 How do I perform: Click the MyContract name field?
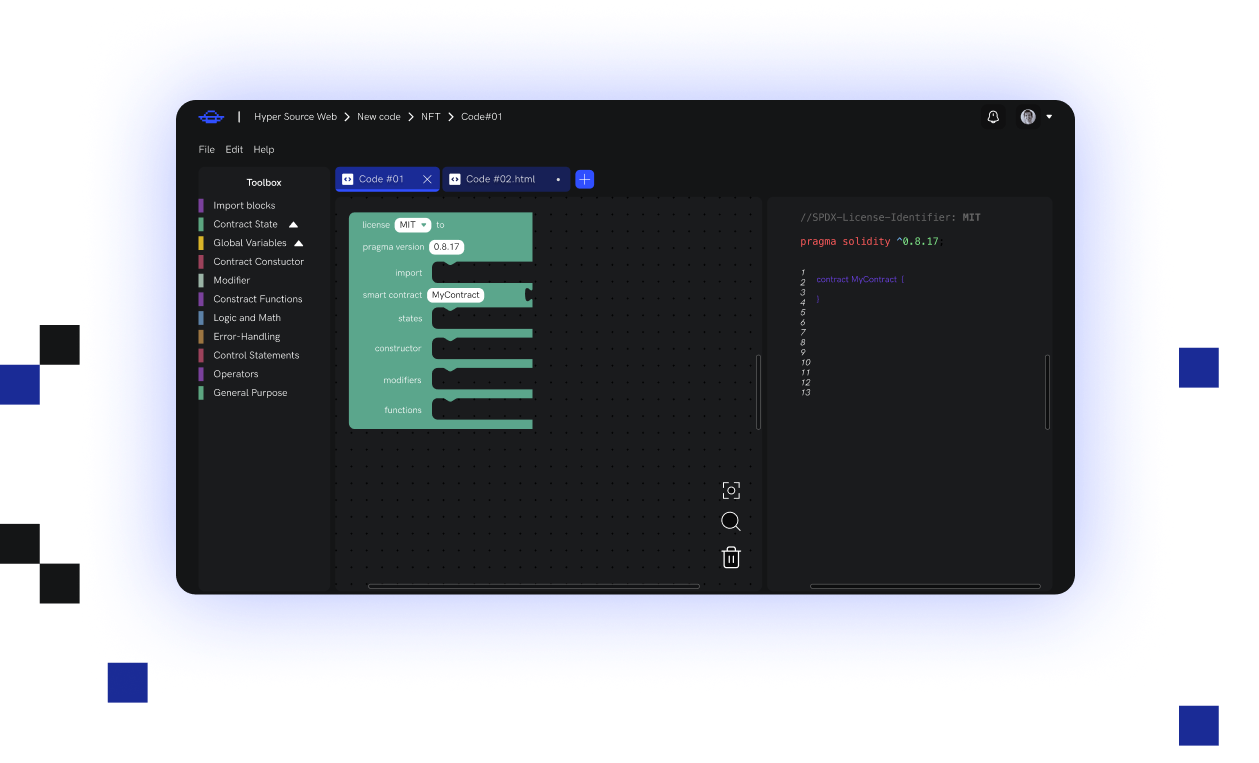[455, 295]
